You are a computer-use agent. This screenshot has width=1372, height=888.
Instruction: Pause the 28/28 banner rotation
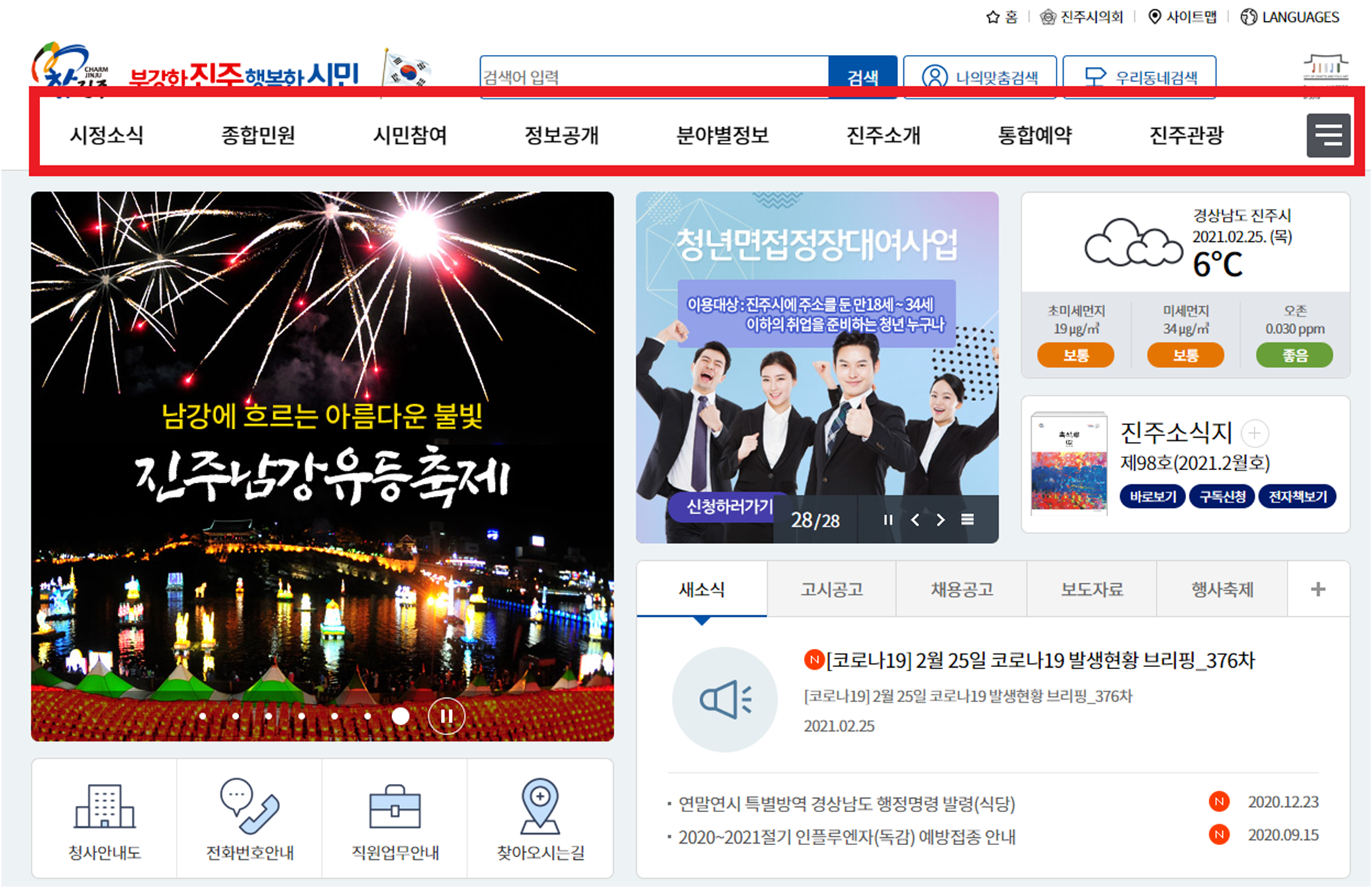pyautogui.click(x=888, y=519)
